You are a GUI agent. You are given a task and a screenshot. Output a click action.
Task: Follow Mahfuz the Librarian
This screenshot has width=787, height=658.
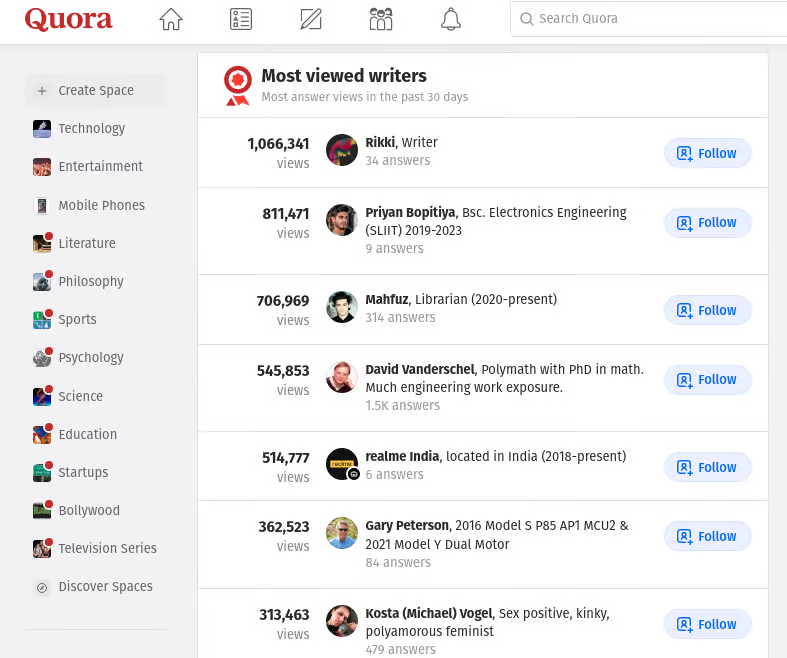(x=708, y=310)
